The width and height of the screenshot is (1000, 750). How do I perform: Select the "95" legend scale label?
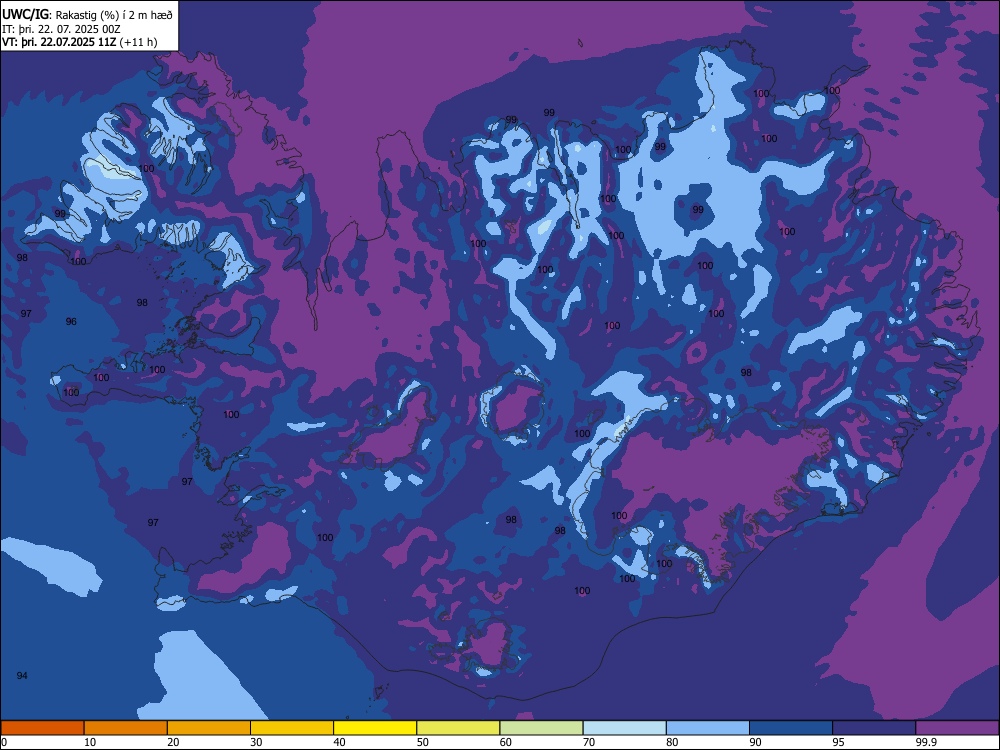pos(838,742)
